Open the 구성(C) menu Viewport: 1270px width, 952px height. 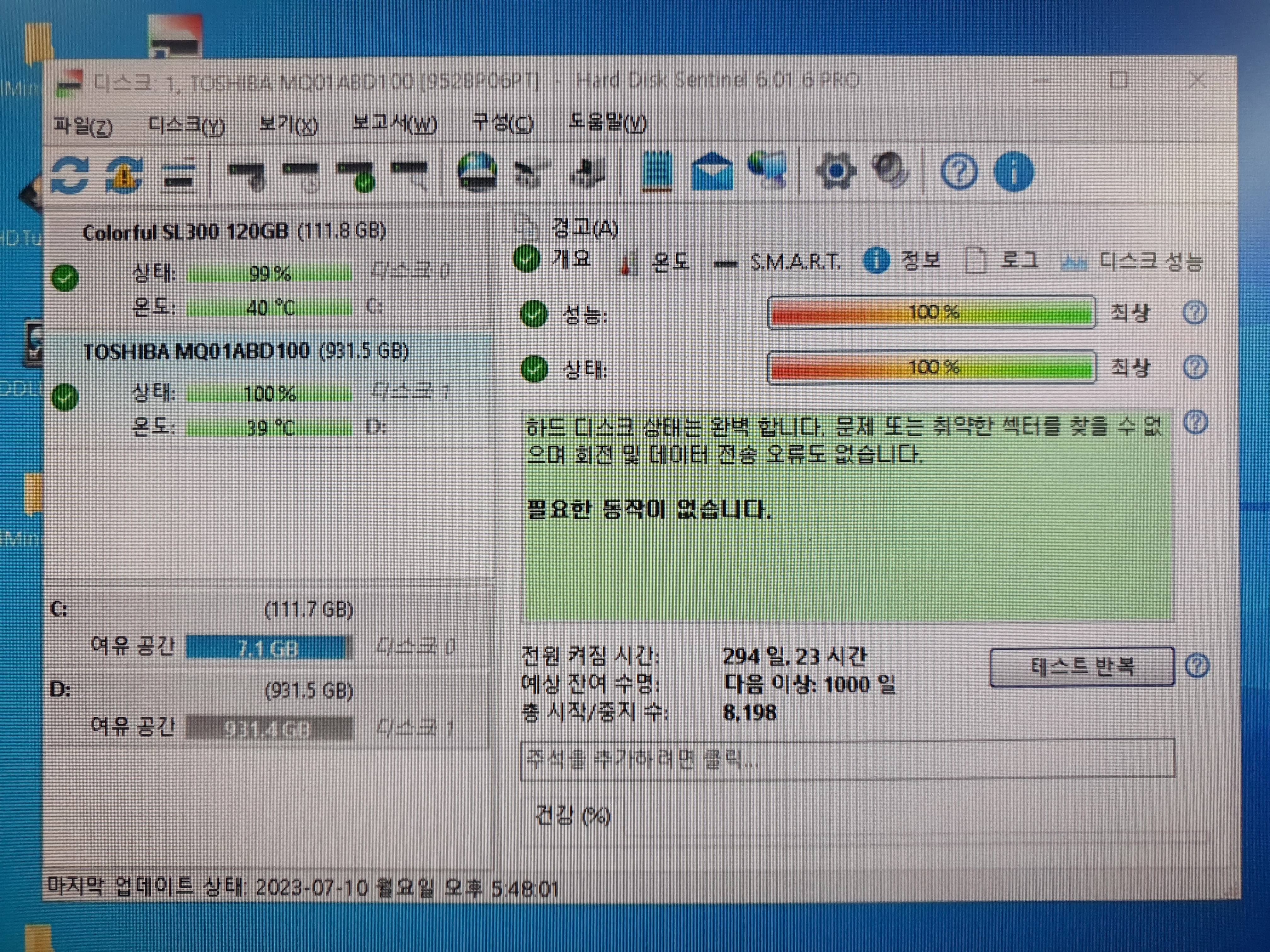pos(503,123)
